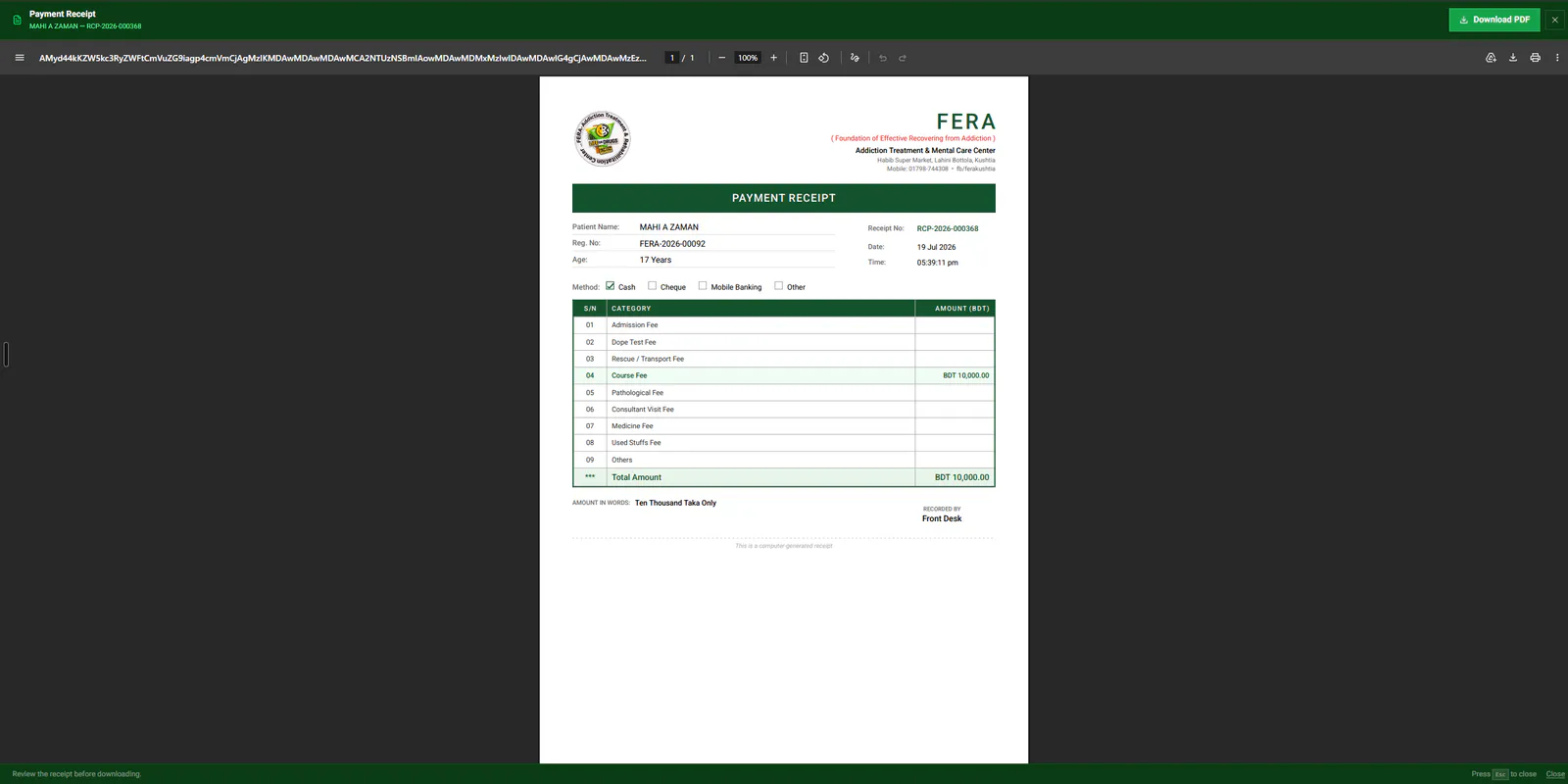Screen dimensions: 1568x784
Task: Click the Pathological Fee row
Action: [784, 393]
